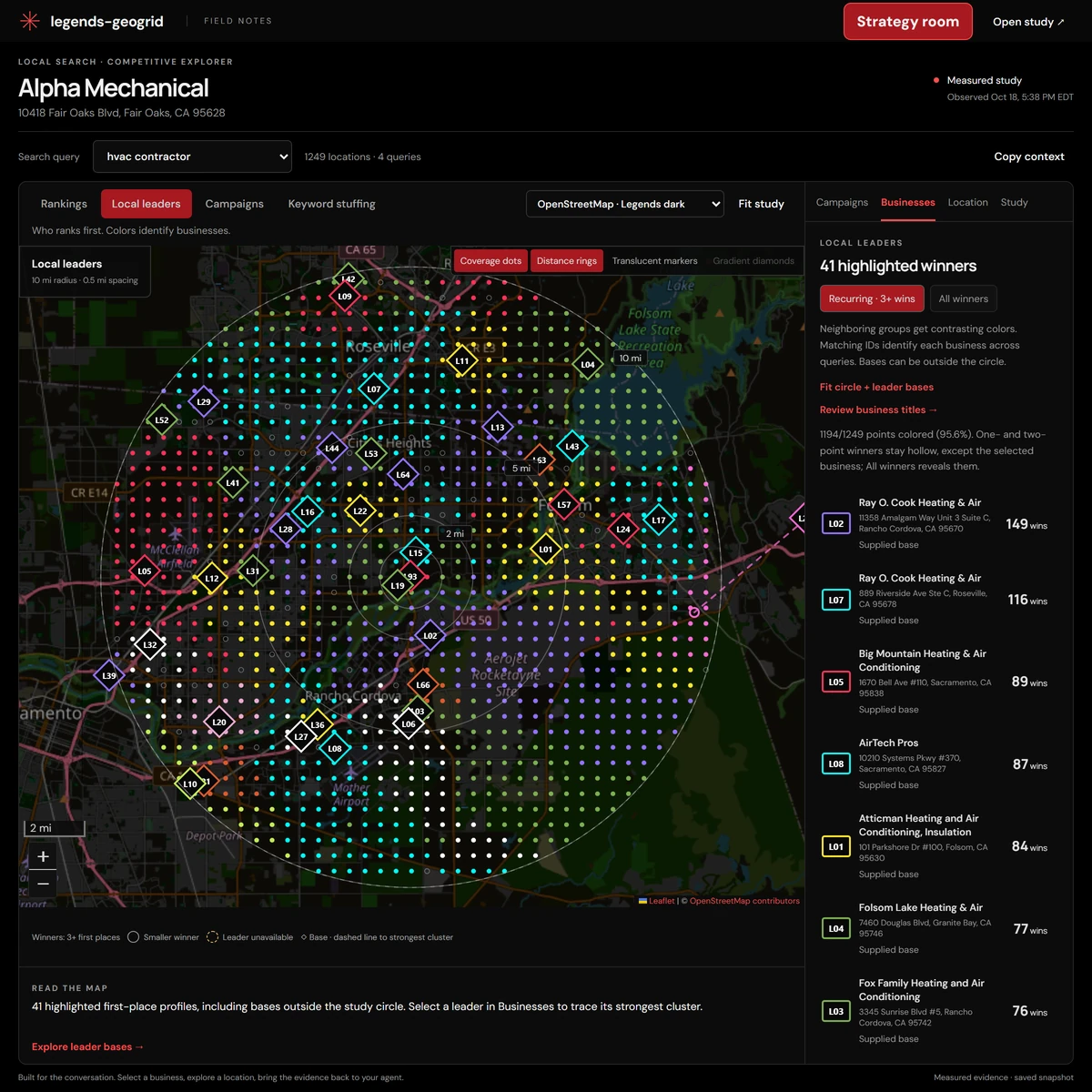This screenshot has width=1092, height=1092.
Task: Click the L12 yellow diamond marker
Action: tap(212, 579)
